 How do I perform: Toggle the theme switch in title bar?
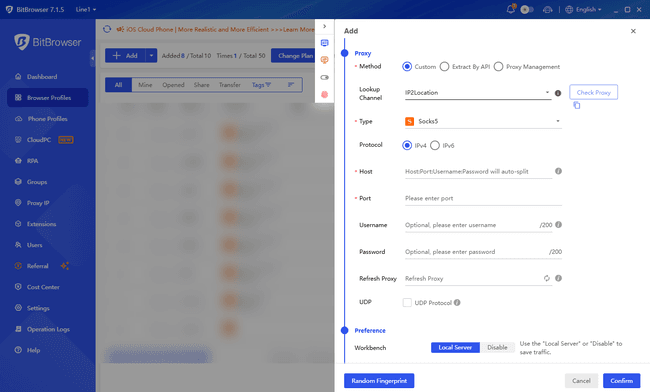click(x=527, y=9)
